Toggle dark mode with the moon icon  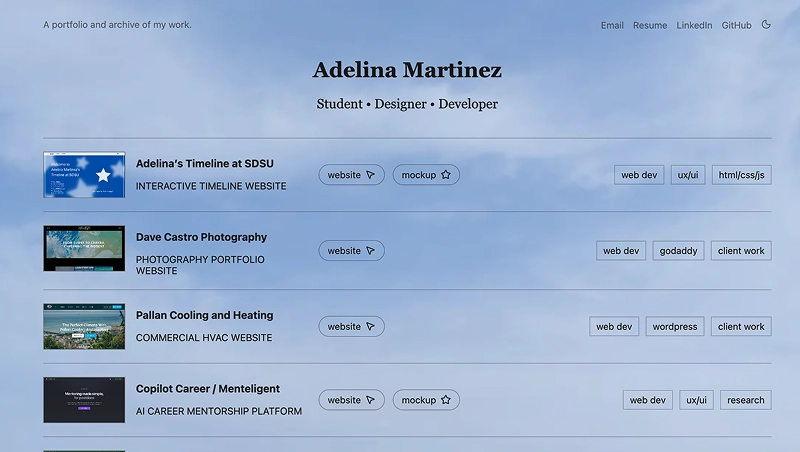[x=766, y=24]
